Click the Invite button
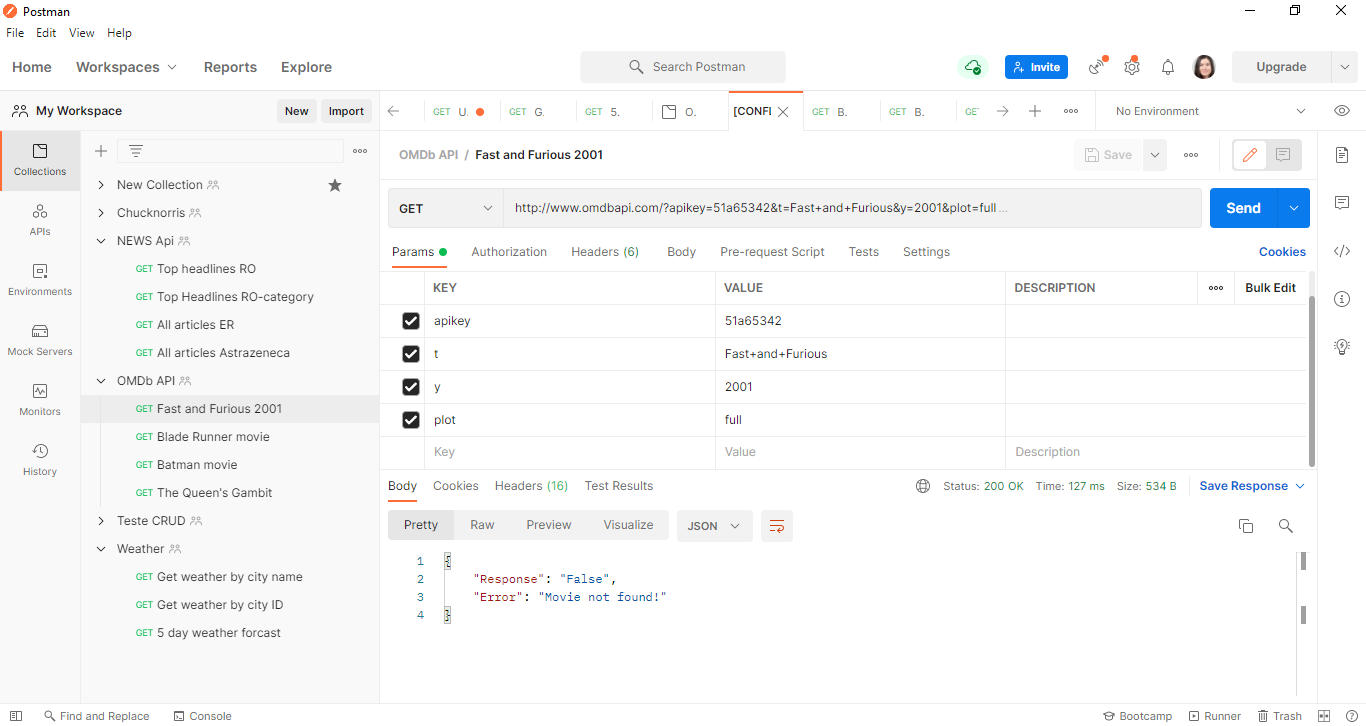Image resolution: width=1366 pixels, height=726 pixels. (x=1036, y=67)
